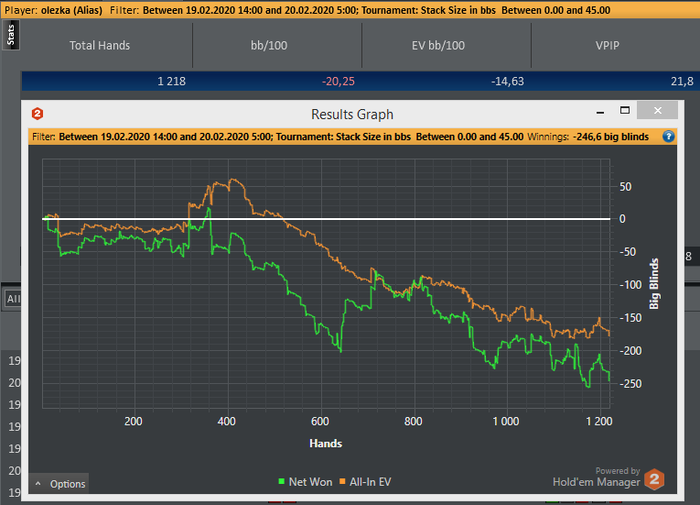Sort by Total Hands column header
The image size is (700, 505).
pos(100,45)
